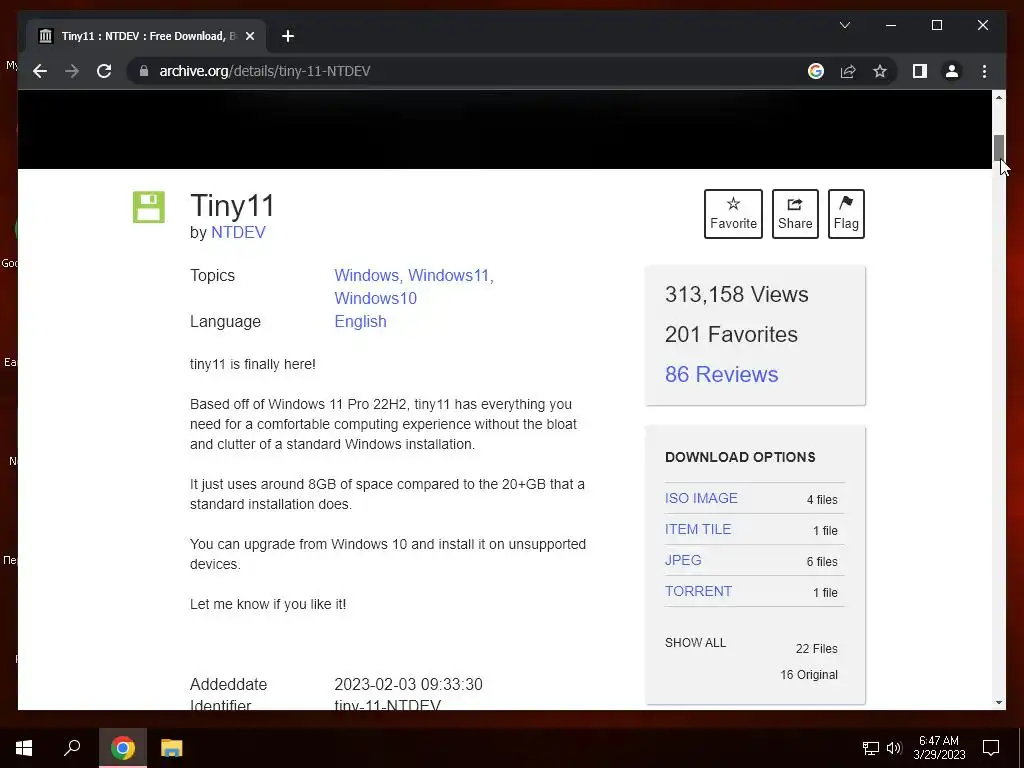Click the 6 files count next to JPEG

pyautogui.click(x=822, y=562)
